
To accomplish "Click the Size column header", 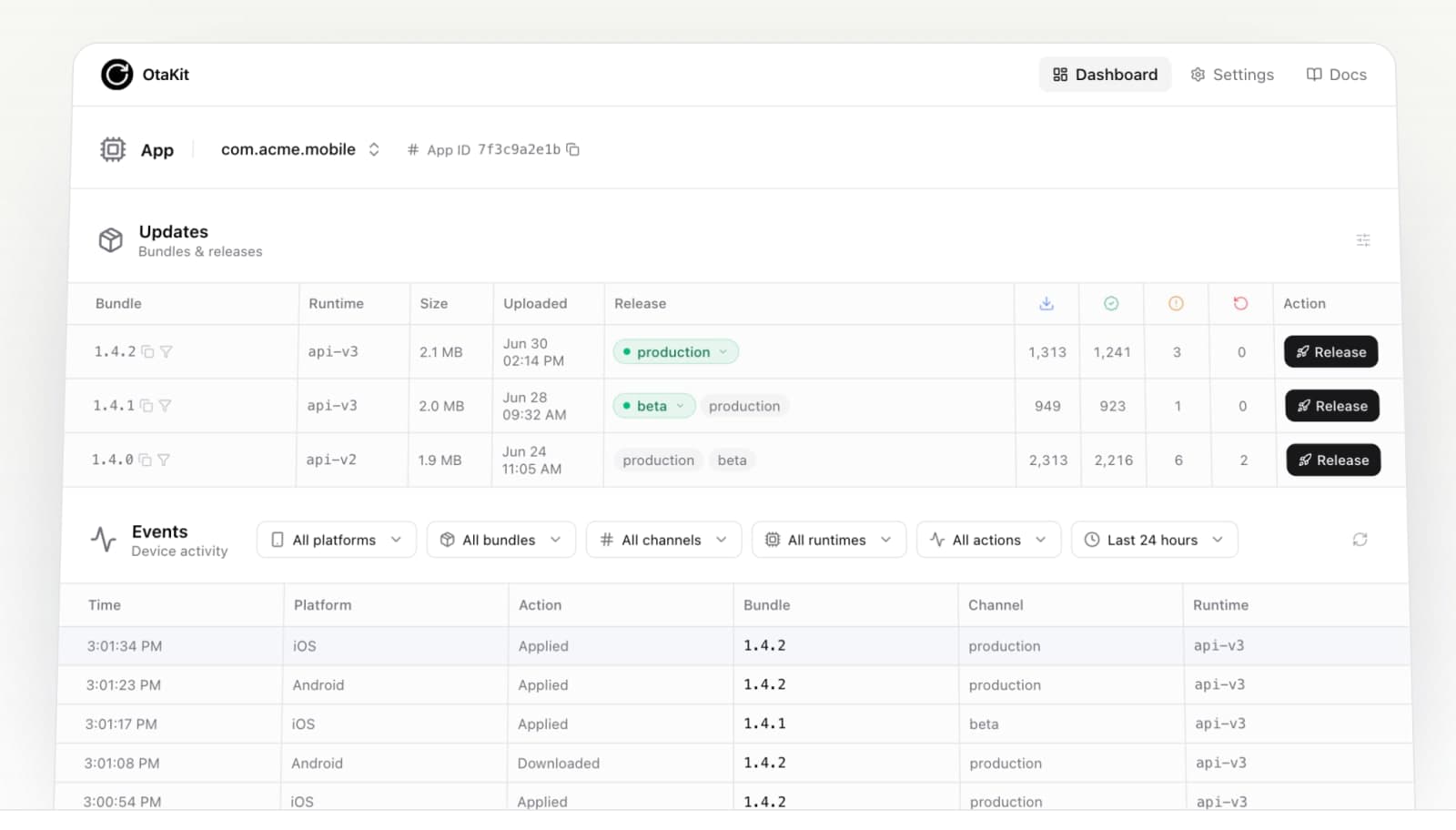I will [434, 304].
